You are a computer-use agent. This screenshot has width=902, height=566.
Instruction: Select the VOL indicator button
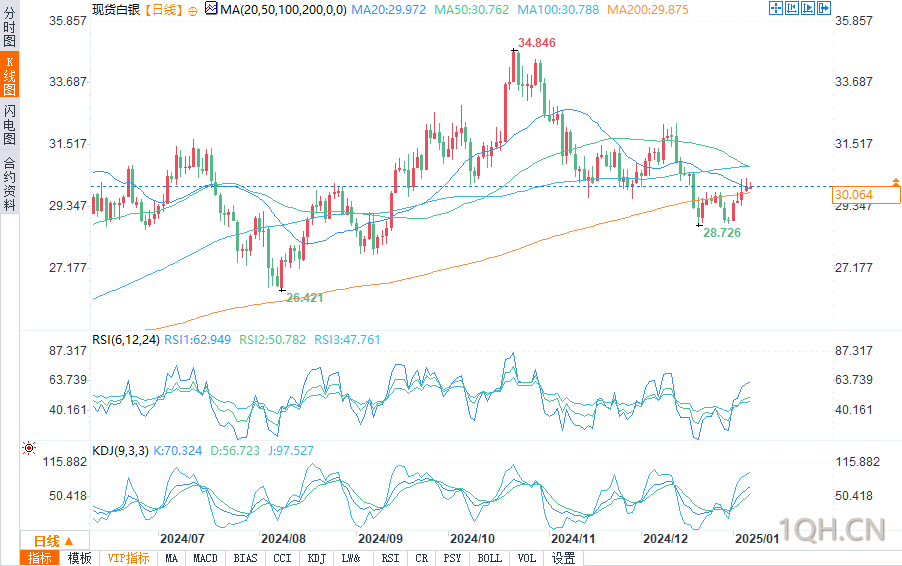526,558
